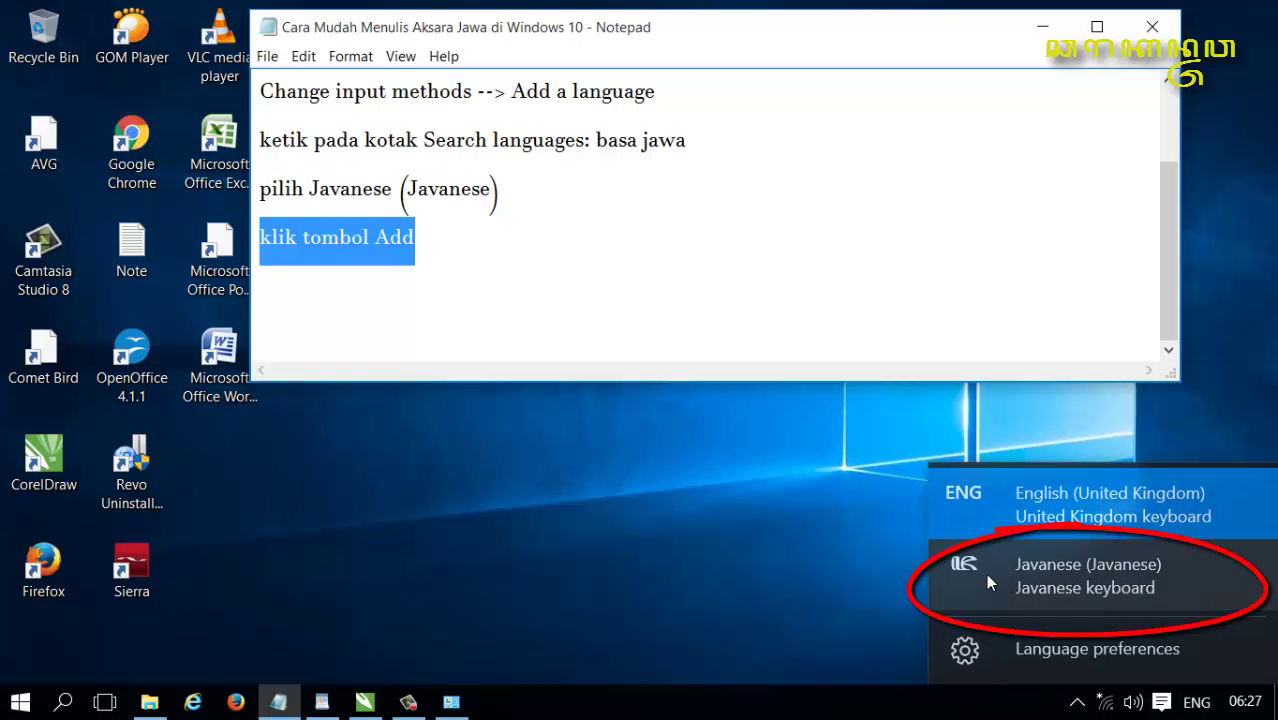Open the Format menu in Notepad
1278x720 pixels.
tap(350, 56)
